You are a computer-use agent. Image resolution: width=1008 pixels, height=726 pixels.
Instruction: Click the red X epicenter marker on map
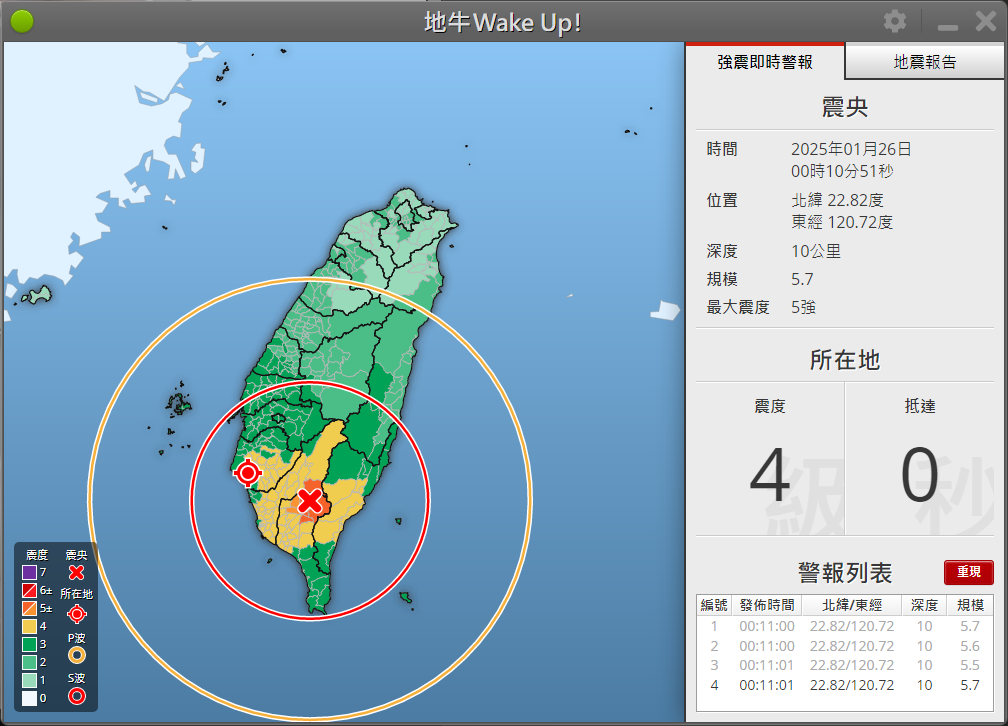tap(310, 500)
